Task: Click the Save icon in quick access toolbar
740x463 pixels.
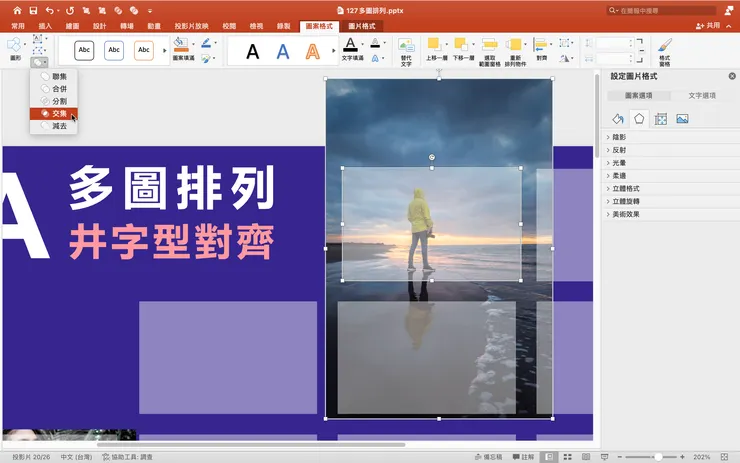Action: (33, 10)
